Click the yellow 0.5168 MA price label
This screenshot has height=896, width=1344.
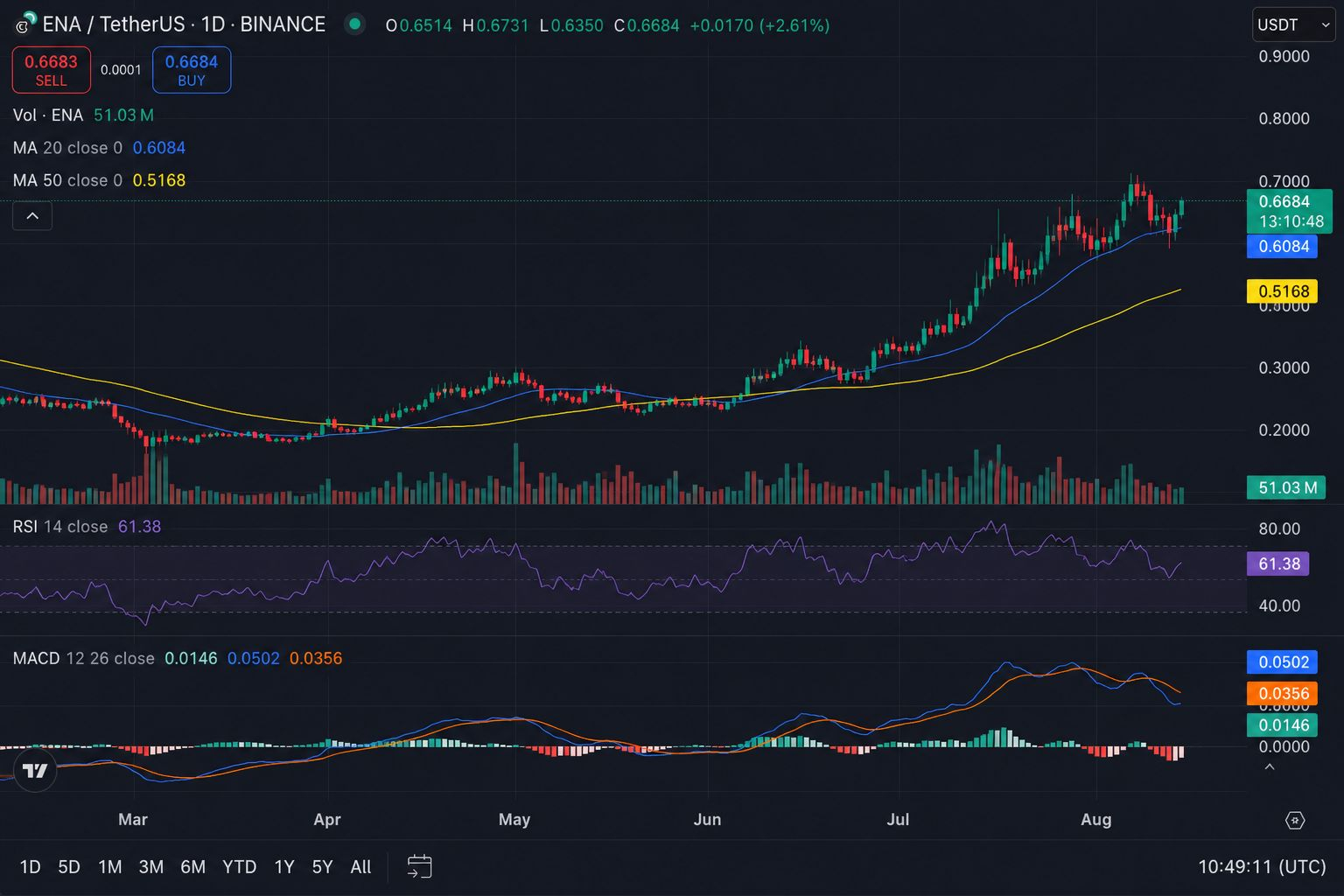click(x=1283, y=291)
